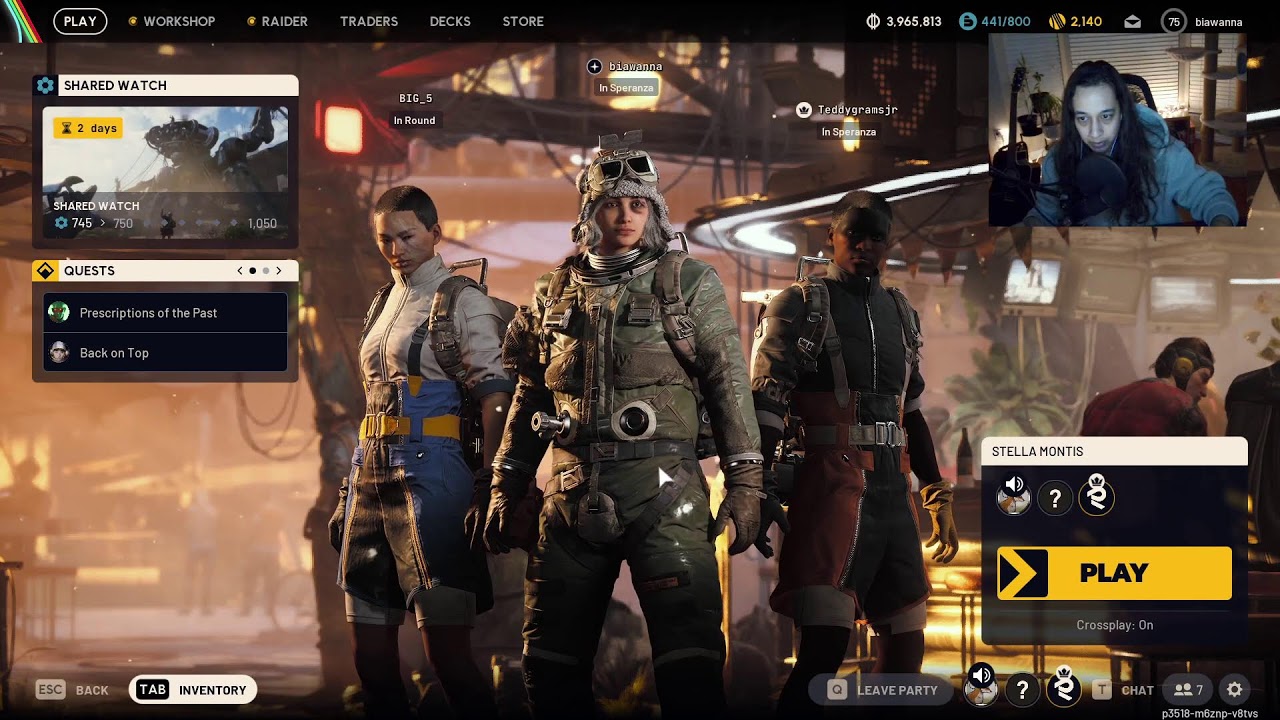Open the DECKS tab
The image size is (1280, 720).
pyautogui.click(x=450, y=21)
